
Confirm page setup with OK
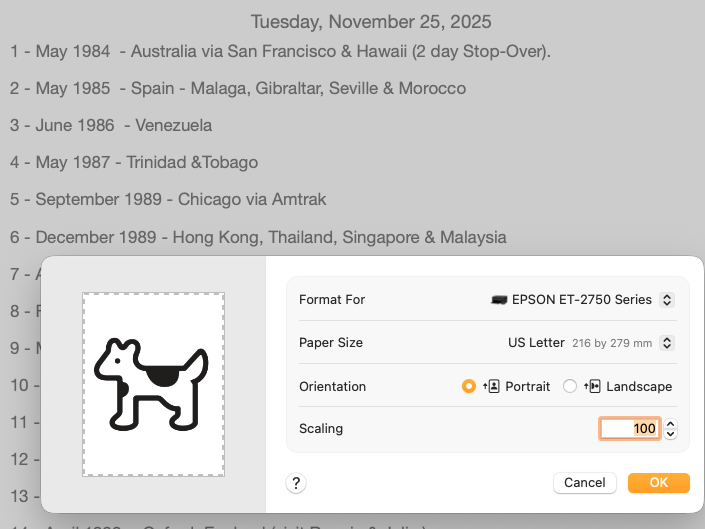pyautogui.click(x=658, y=483)
